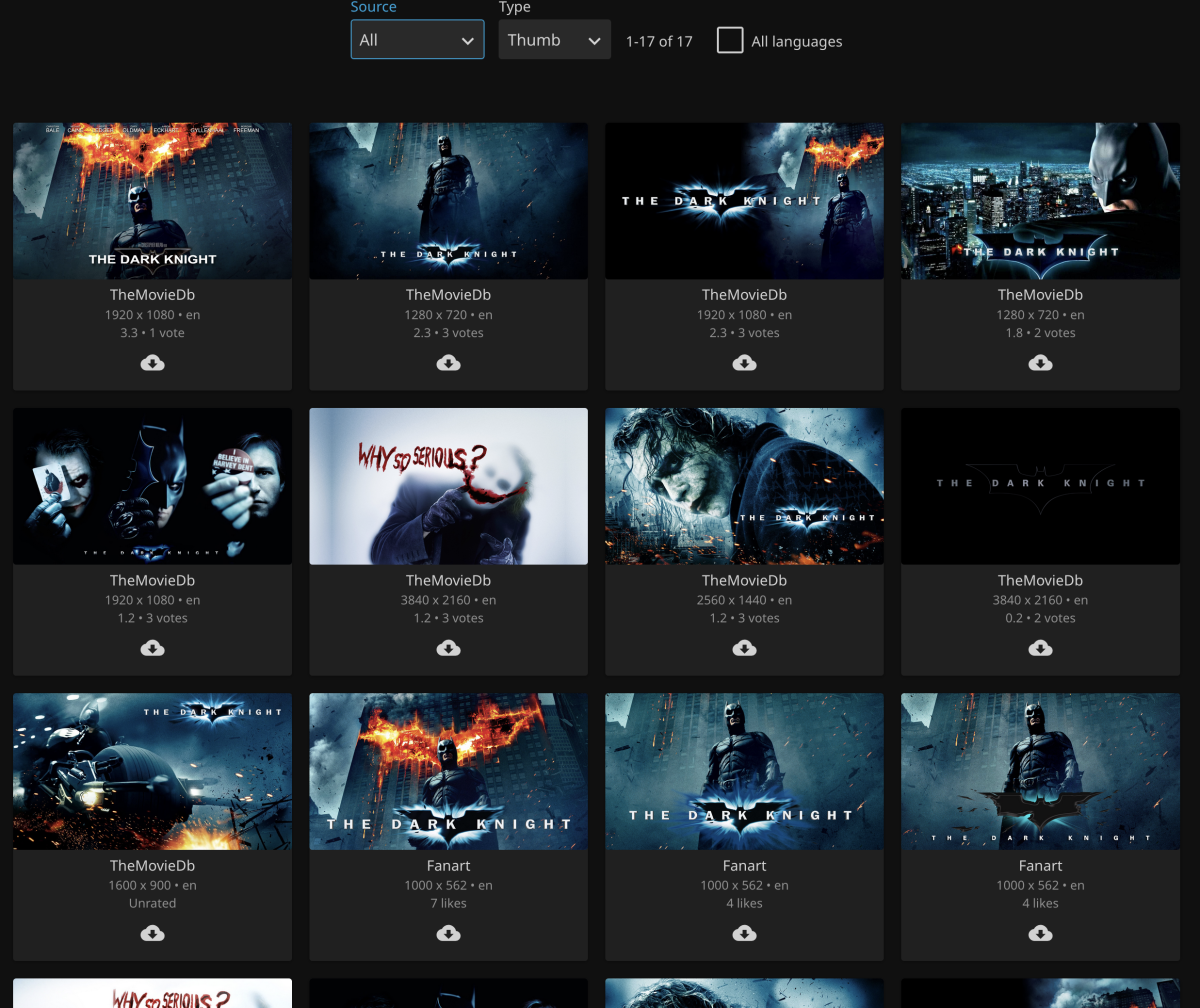Open the Why So Serious Joker thumbnail
This screenshot has width=1200, height=1008.
click(448, 486)
